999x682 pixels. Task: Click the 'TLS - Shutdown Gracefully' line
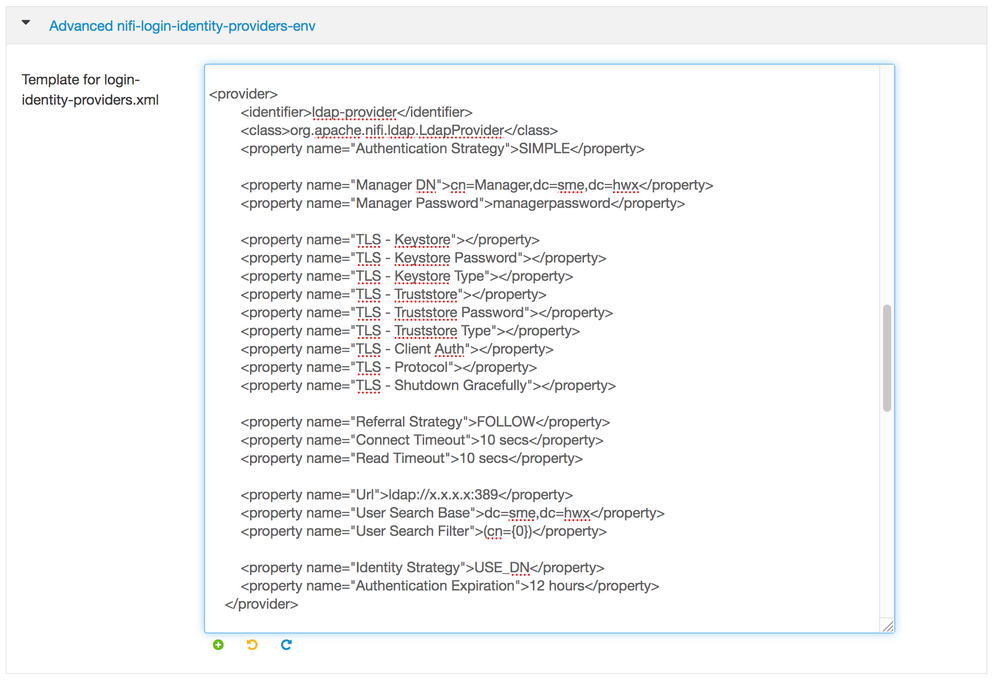428,386
